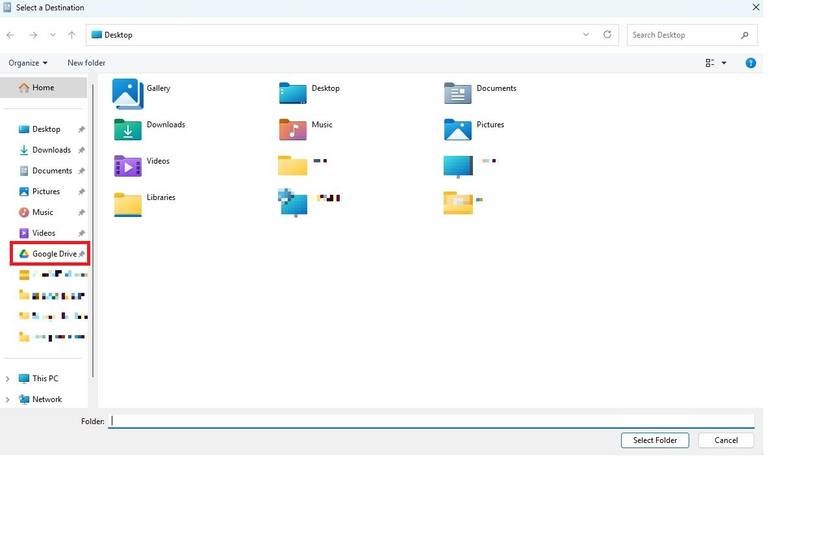Select the Downloads folder icon in main pane

pos(128,129)
